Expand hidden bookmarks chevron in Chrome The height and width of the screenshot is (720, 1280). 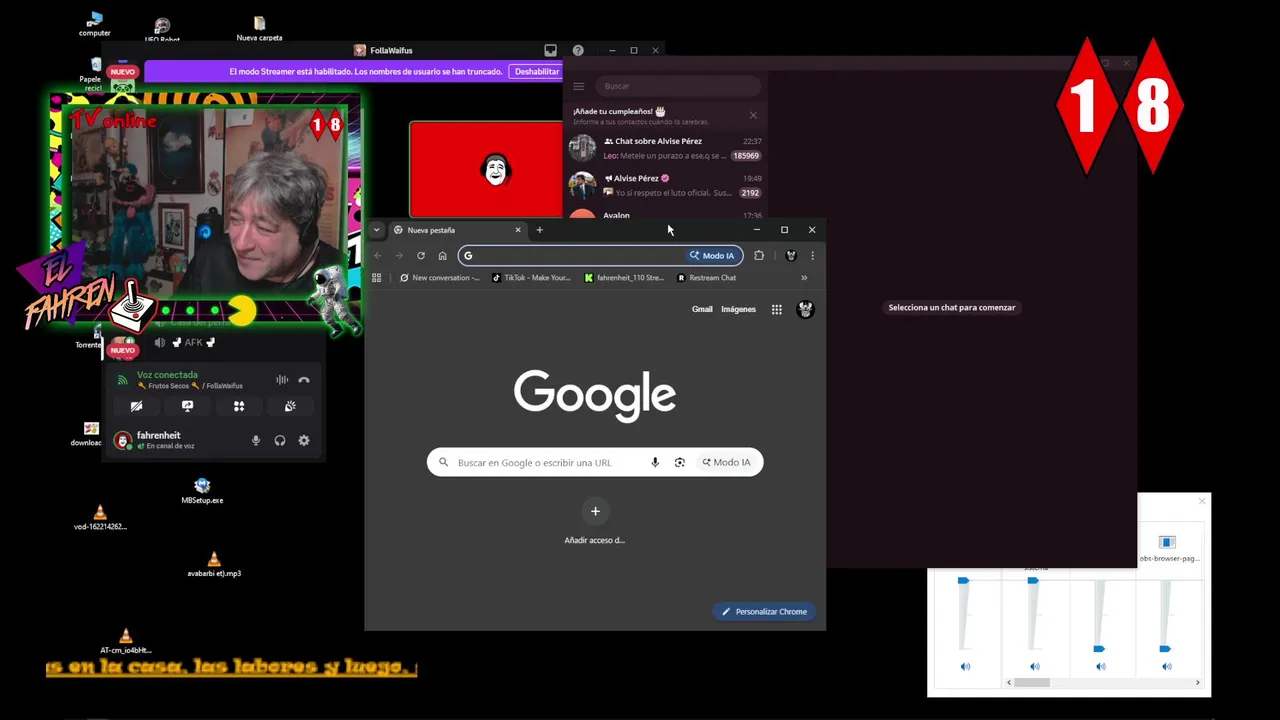coord(804,277)
